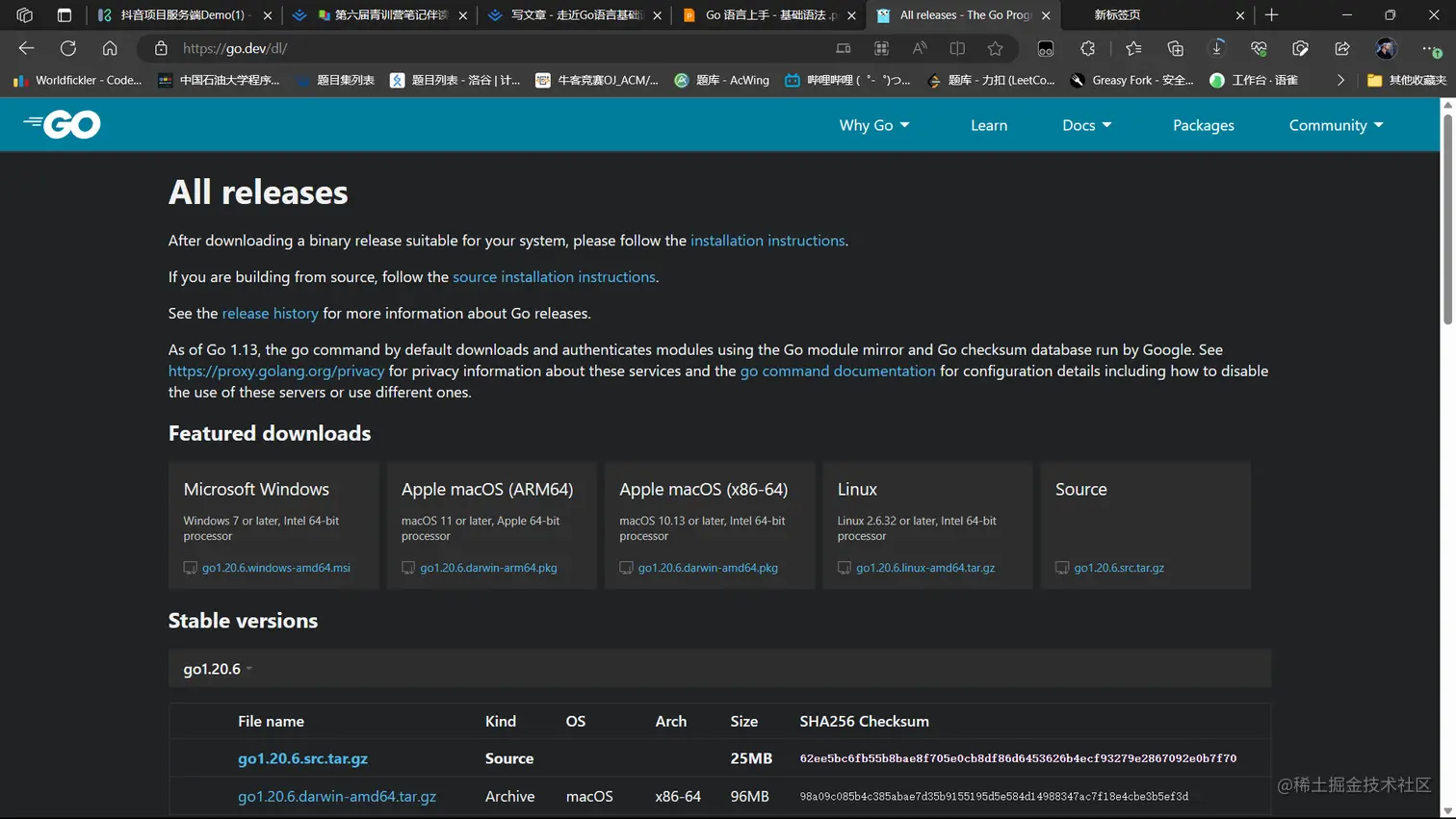Click the Share icon in the toolbar

(x=1342, y=48)
